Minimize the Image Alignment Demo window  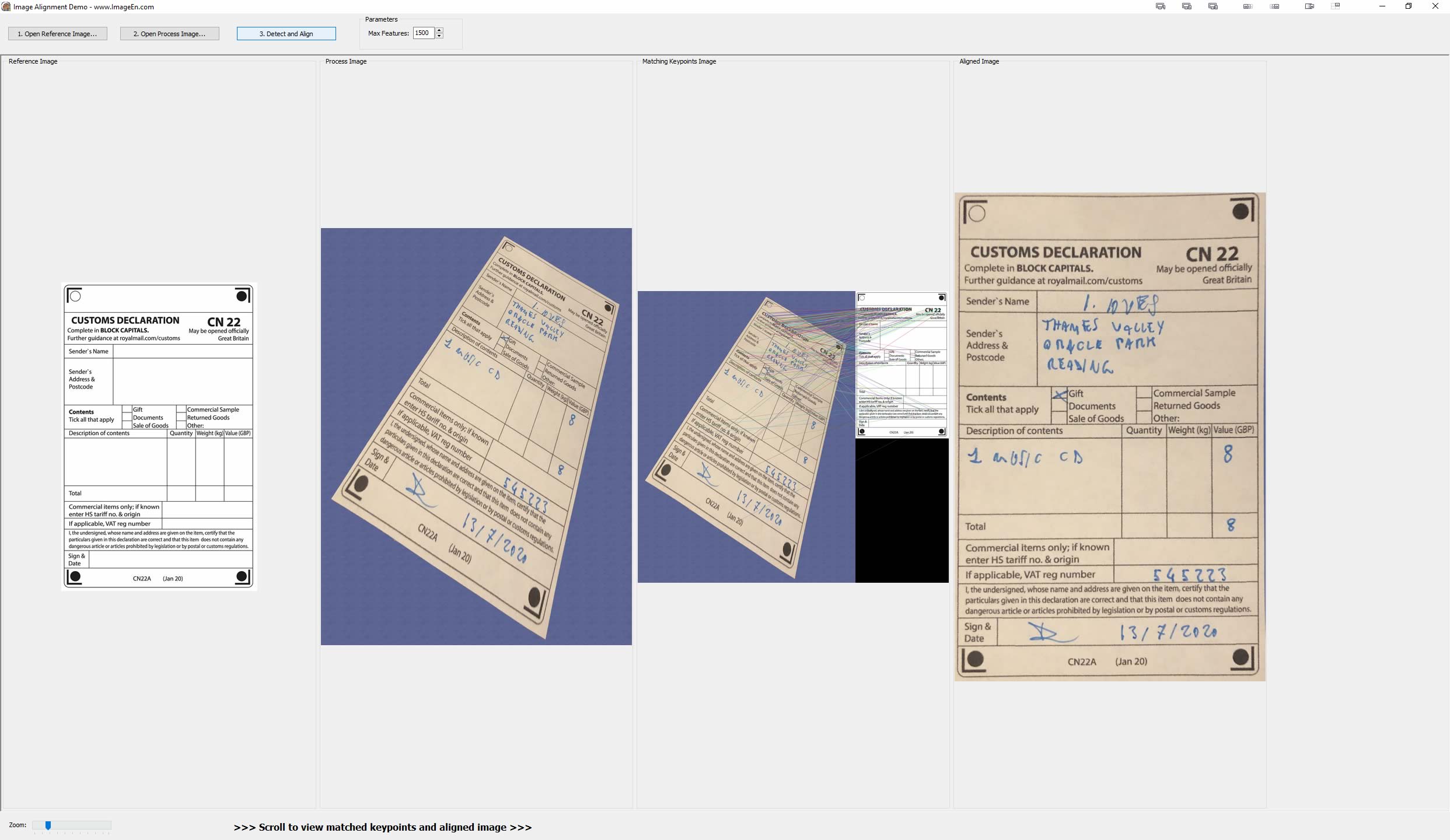tap(1382, 6)
